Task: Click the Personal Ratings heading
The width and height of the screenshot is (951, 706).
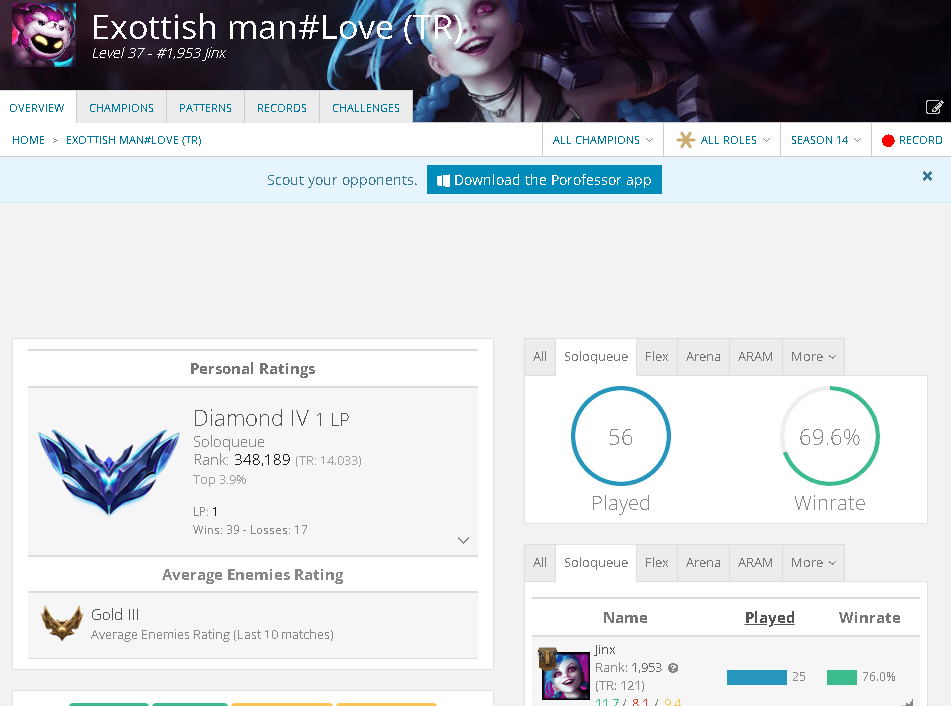Action: tap(252, 369)
